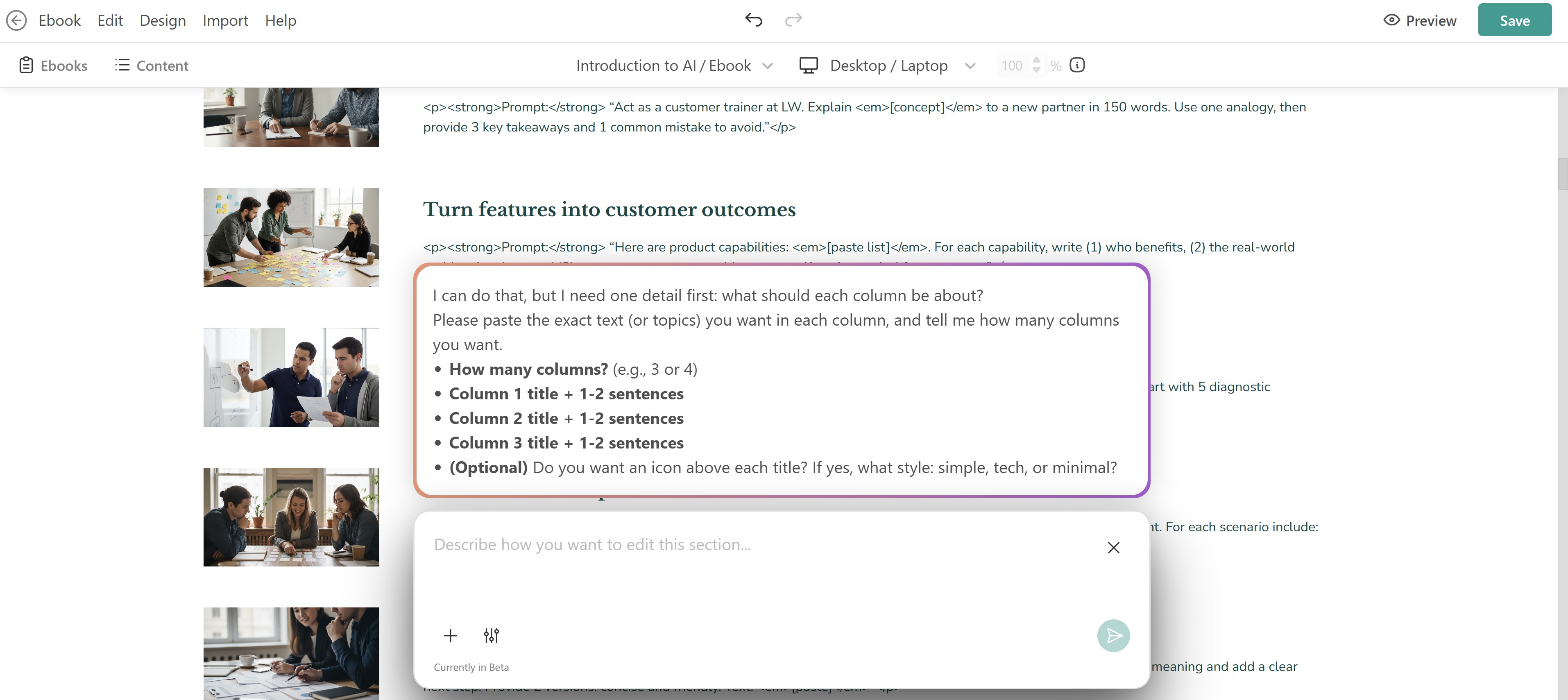Image resolution: width=1568 pixels, height=700 pixels.
Task: Open the Import menu
Action: (x=225, y=20)
